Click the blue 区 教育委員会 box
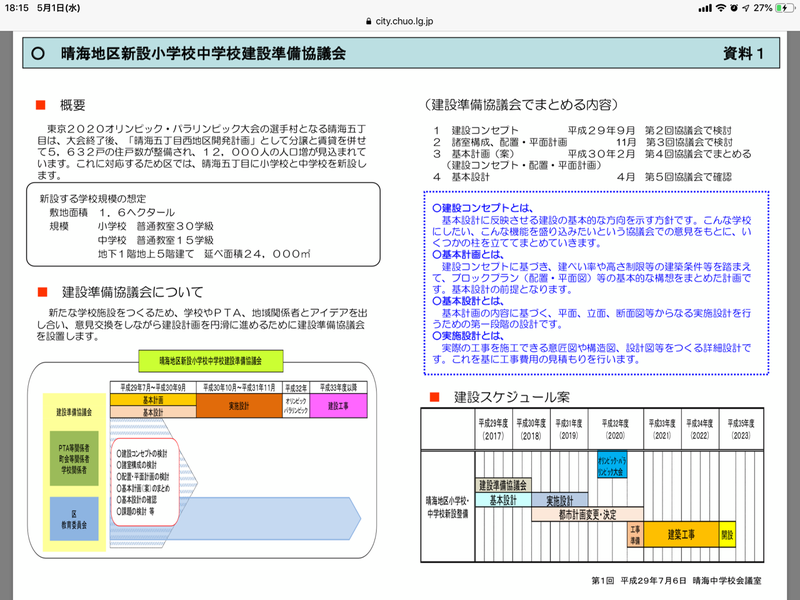Screen dimensions: 800x600 coord(74,519)
